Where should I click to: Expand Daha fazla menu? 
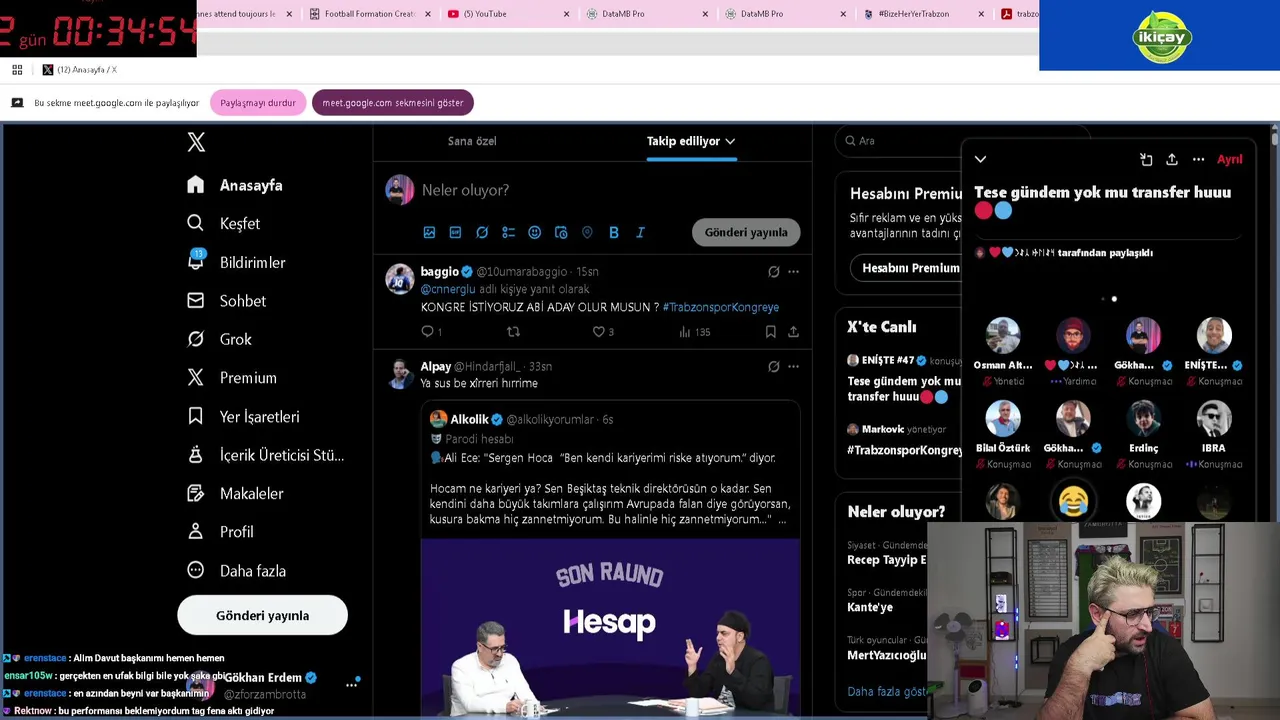pyautogui.click(x=237, y=570)
